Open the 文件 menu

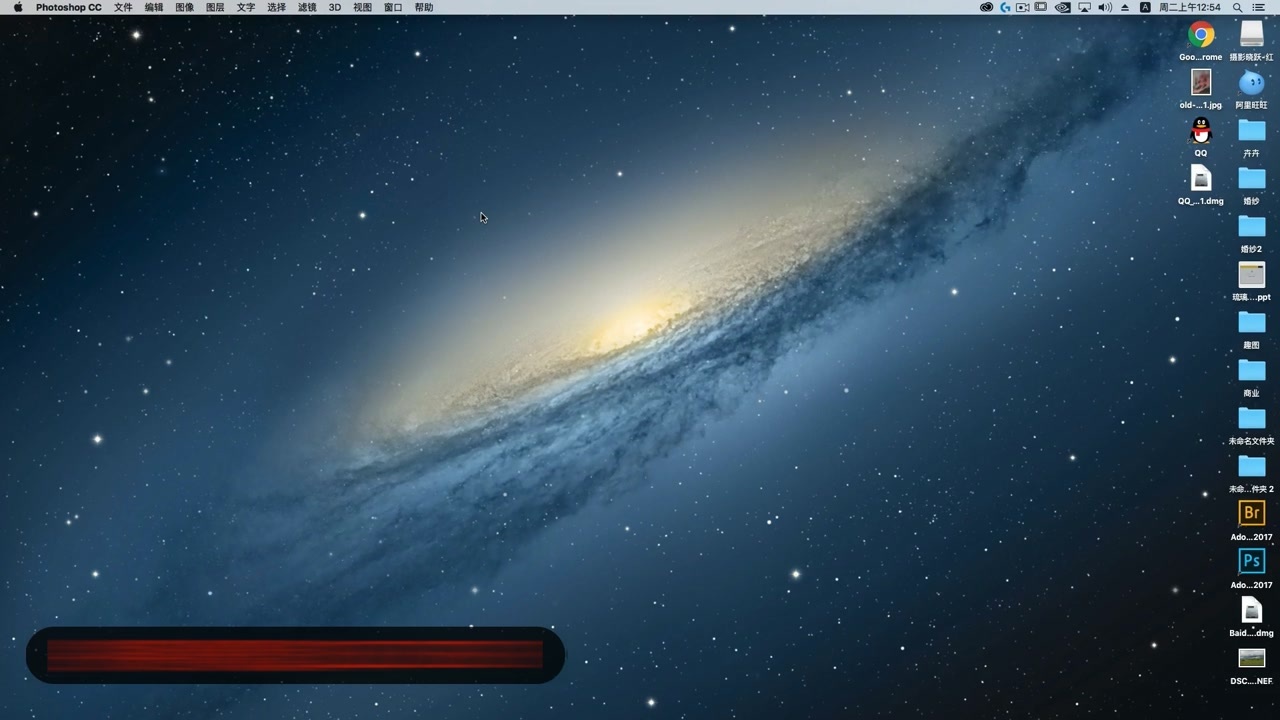pyautogui.click(x=123, y=7)
